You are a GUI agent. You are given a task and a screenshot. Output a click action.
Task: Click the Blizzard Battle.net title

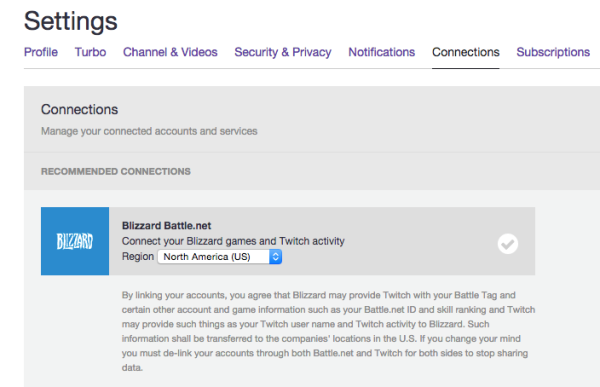pos(166,225)
